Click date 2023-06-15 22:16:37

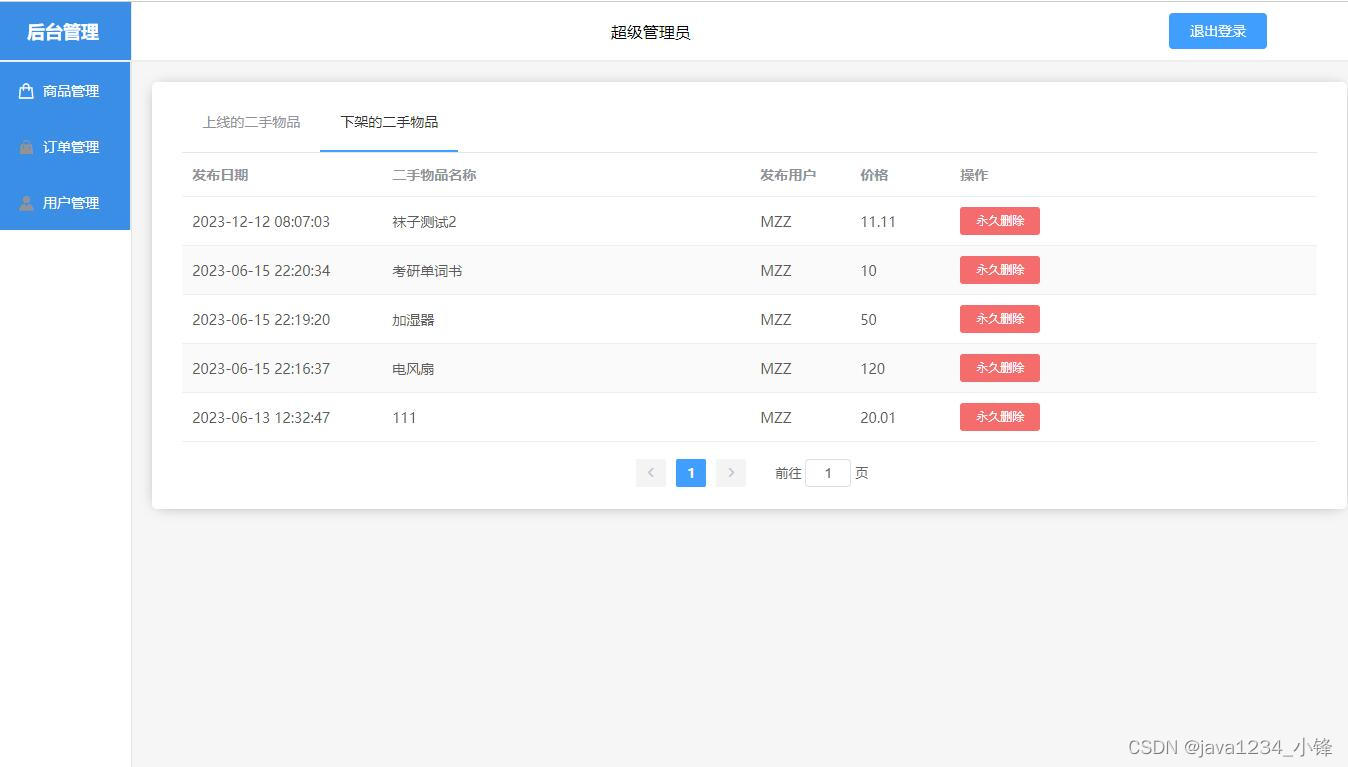click(x=261, y=369)
